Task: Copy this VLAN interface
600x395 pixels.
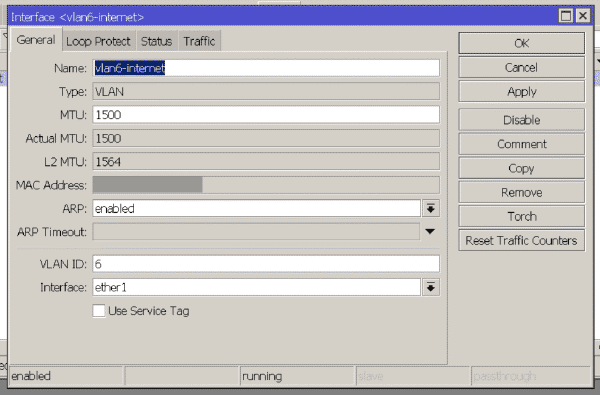Action: pos(522,168)
